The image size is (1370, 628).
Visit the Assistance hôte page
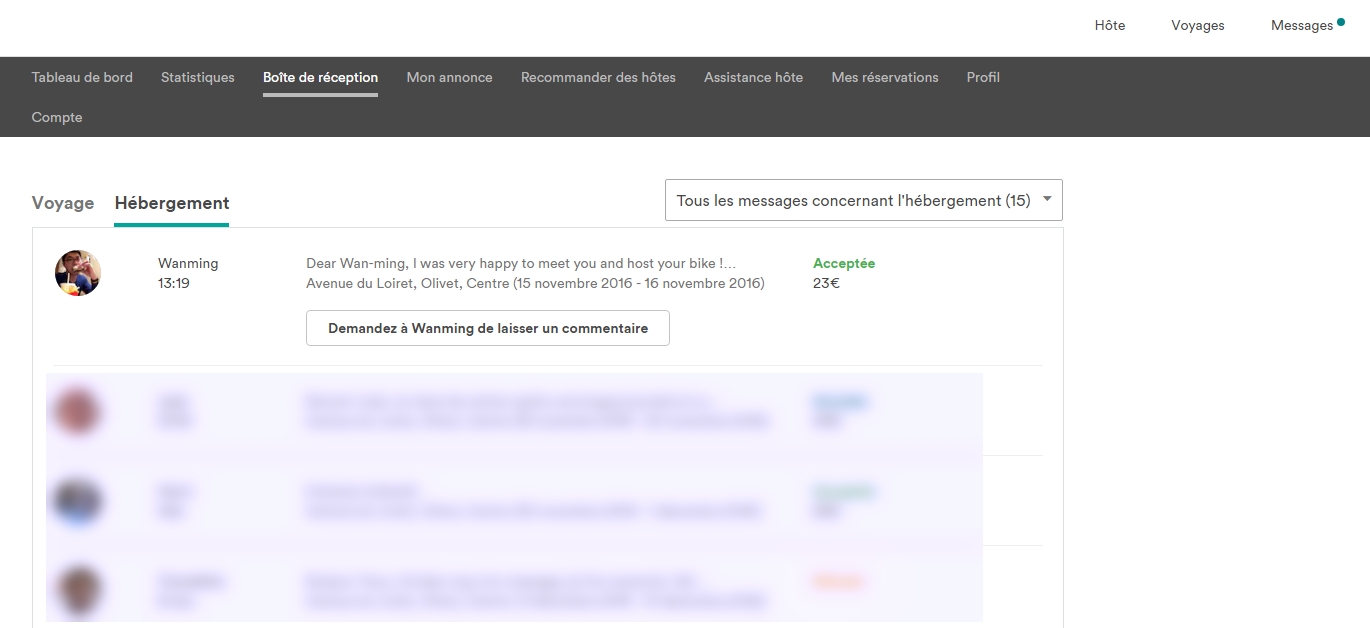pyautogui.click(x=753, y=77)
